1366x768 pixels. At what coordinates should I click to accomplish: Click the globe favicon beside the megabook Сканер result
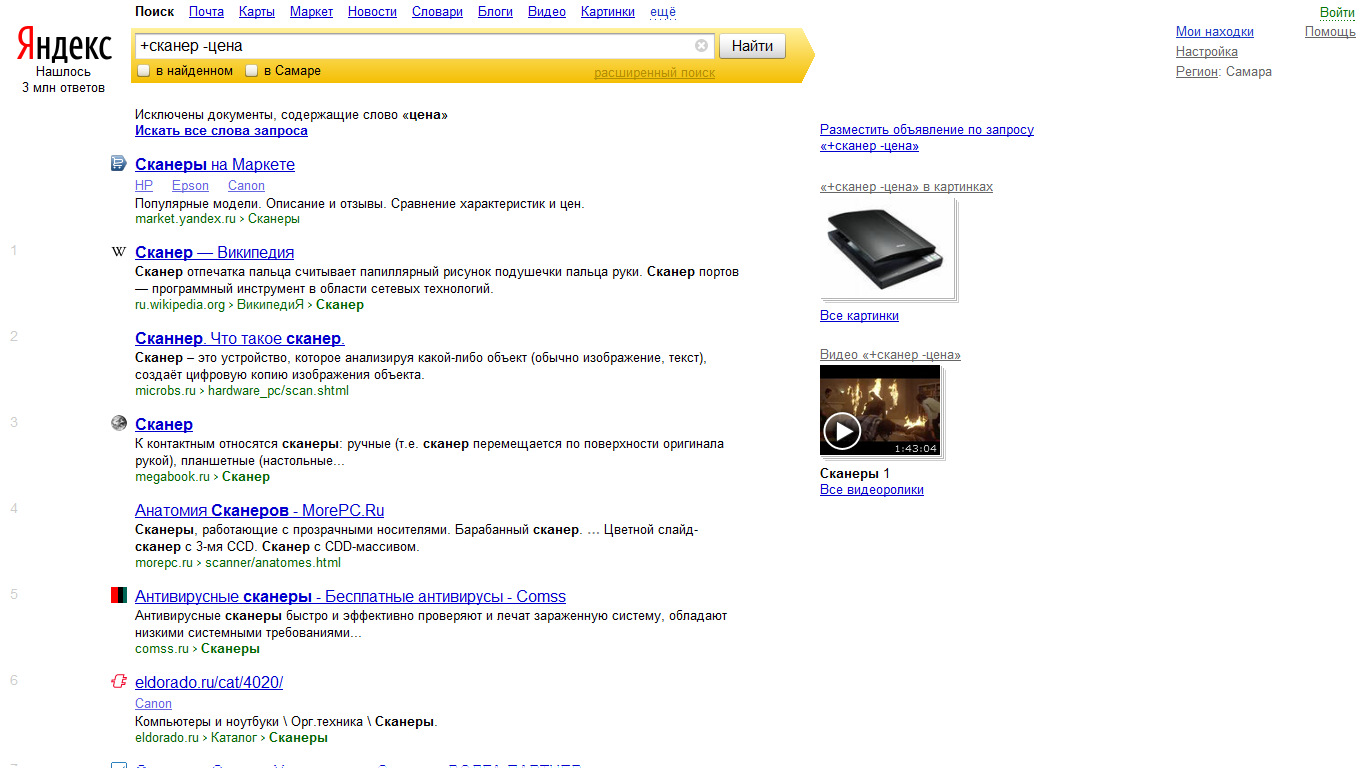(119, 423)
